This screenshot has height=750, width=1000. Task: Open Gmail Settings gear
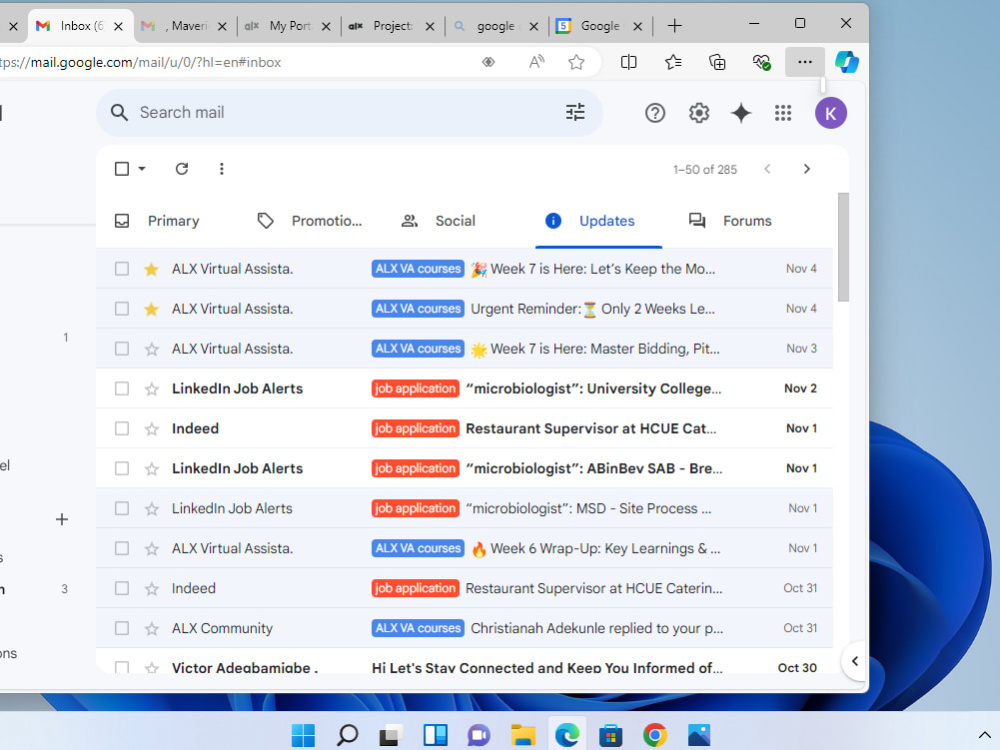[699, 113]
